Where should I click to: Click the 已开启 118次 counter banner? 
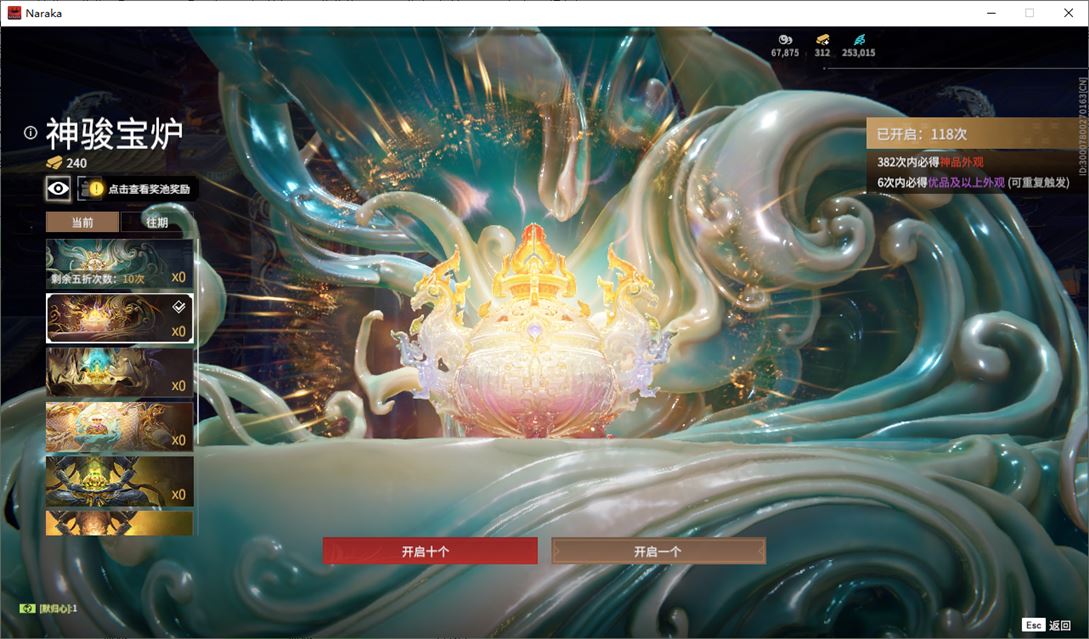974,133
